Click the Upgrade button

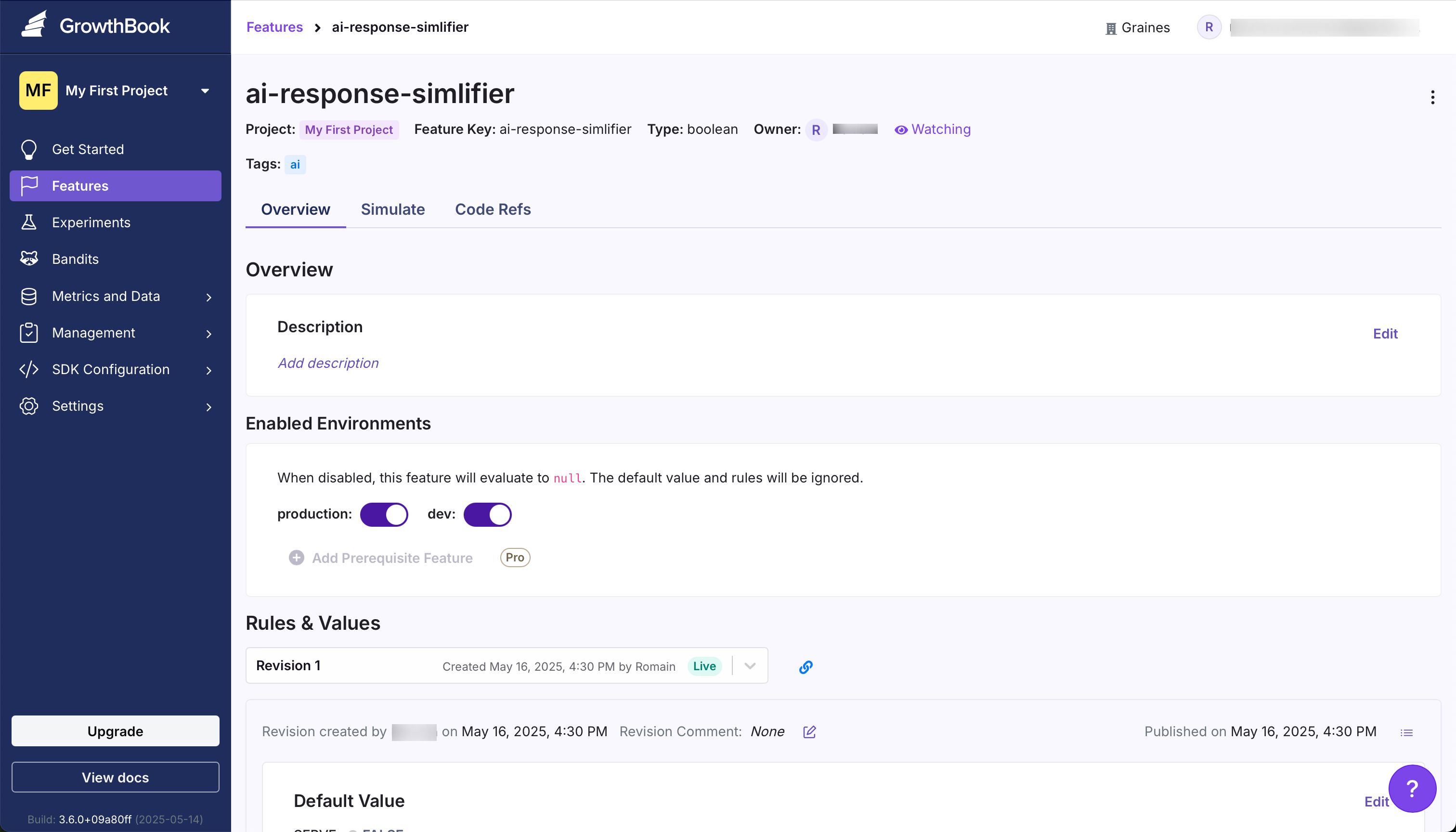[x=116, y=731]
